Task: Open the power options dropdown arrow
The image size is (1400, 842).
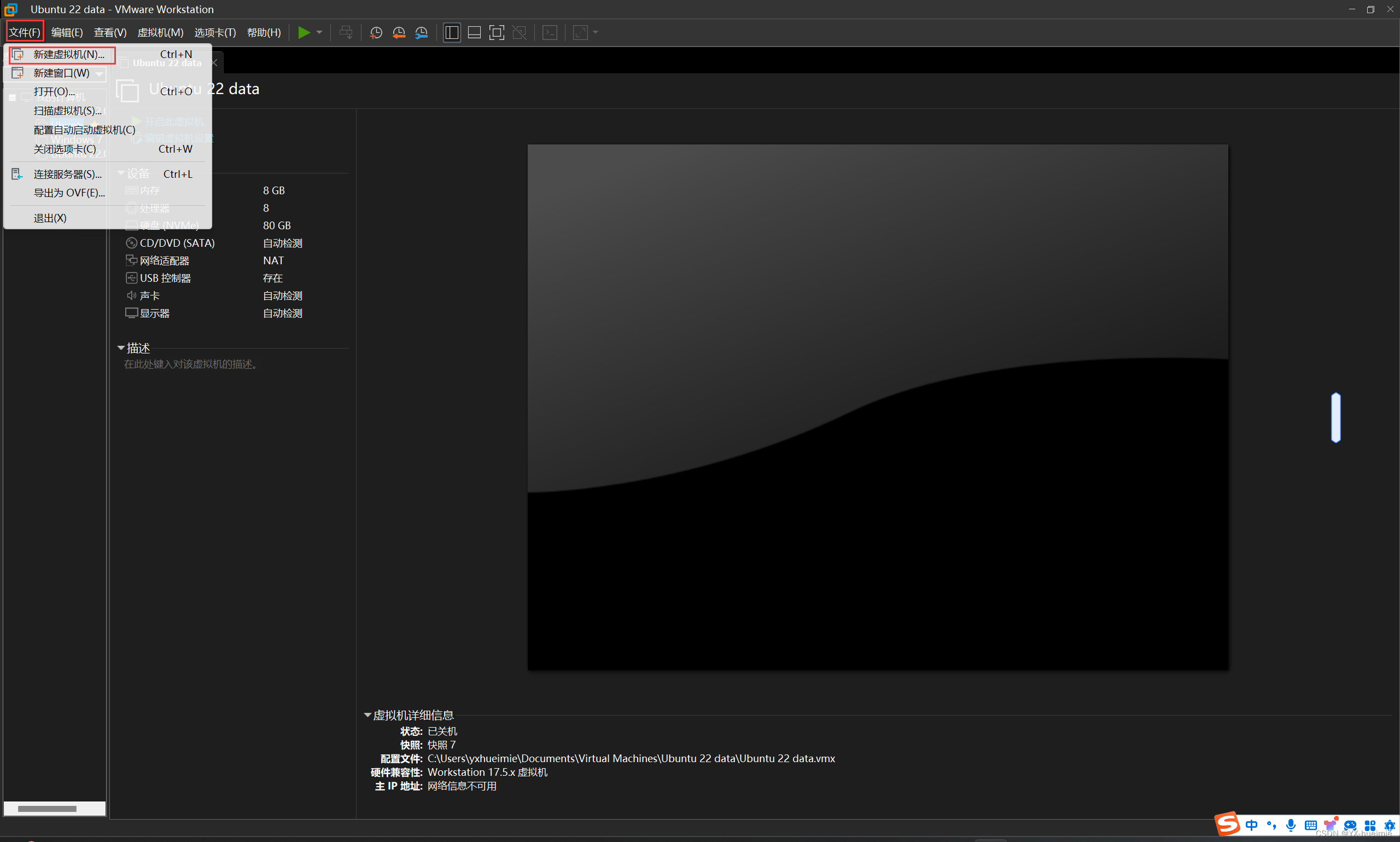Action: pos(319,32)
